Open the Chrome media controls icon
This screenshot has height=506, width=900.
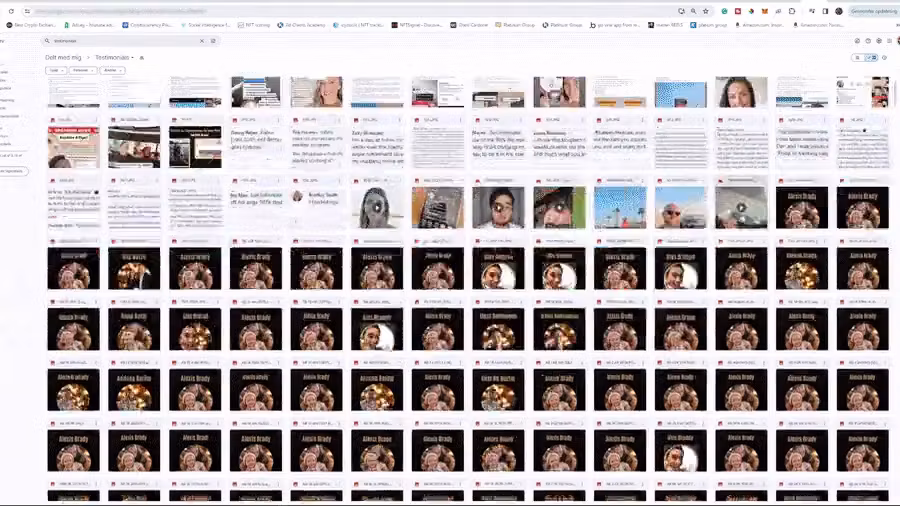click(x=812, y=11)
